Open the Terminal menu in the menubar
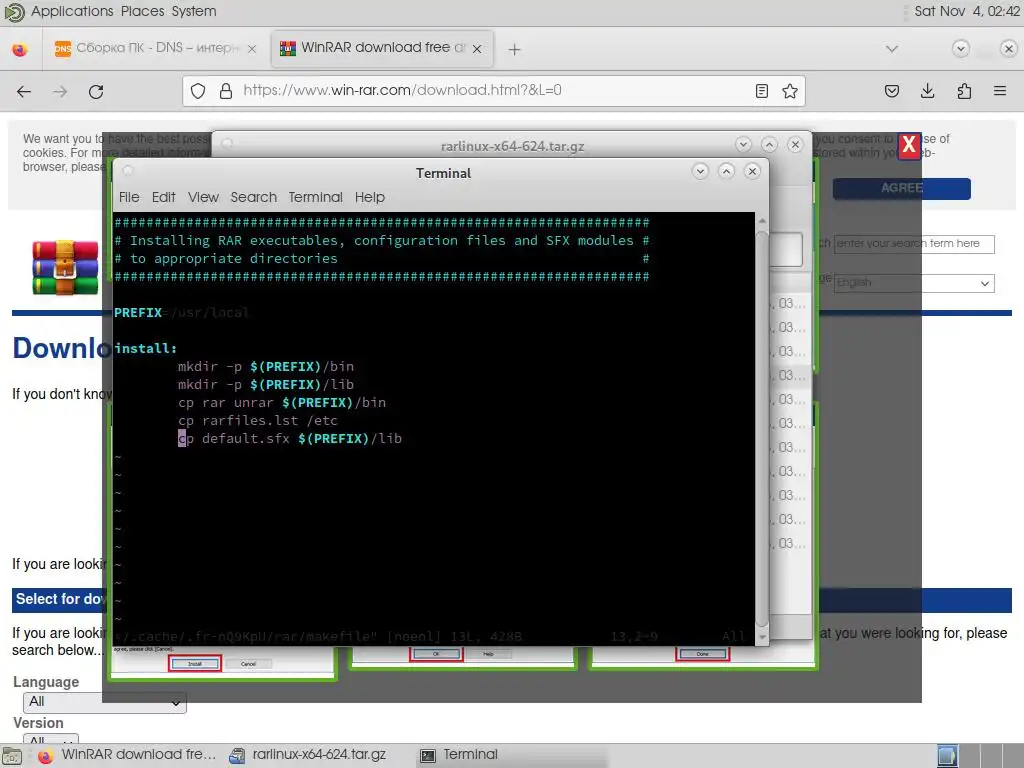Image resolution: width=1024 pixels, height=768 pixels. click(315, 197)
